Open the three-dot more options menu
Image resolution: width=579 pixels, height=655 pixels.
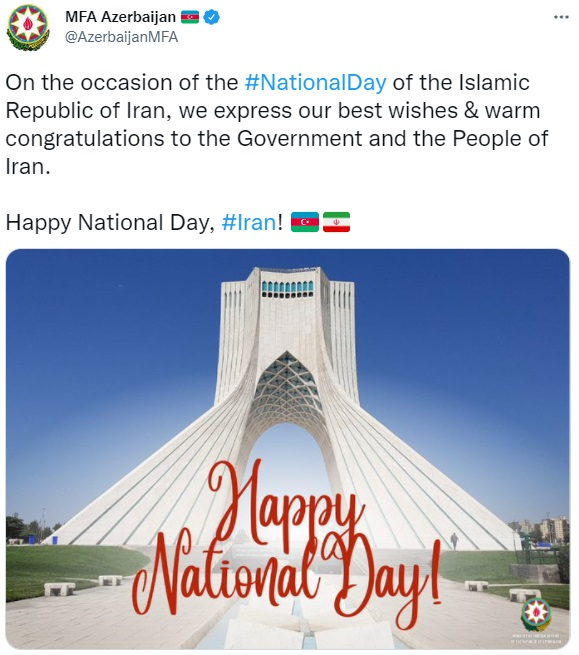[x=561, y=17]
